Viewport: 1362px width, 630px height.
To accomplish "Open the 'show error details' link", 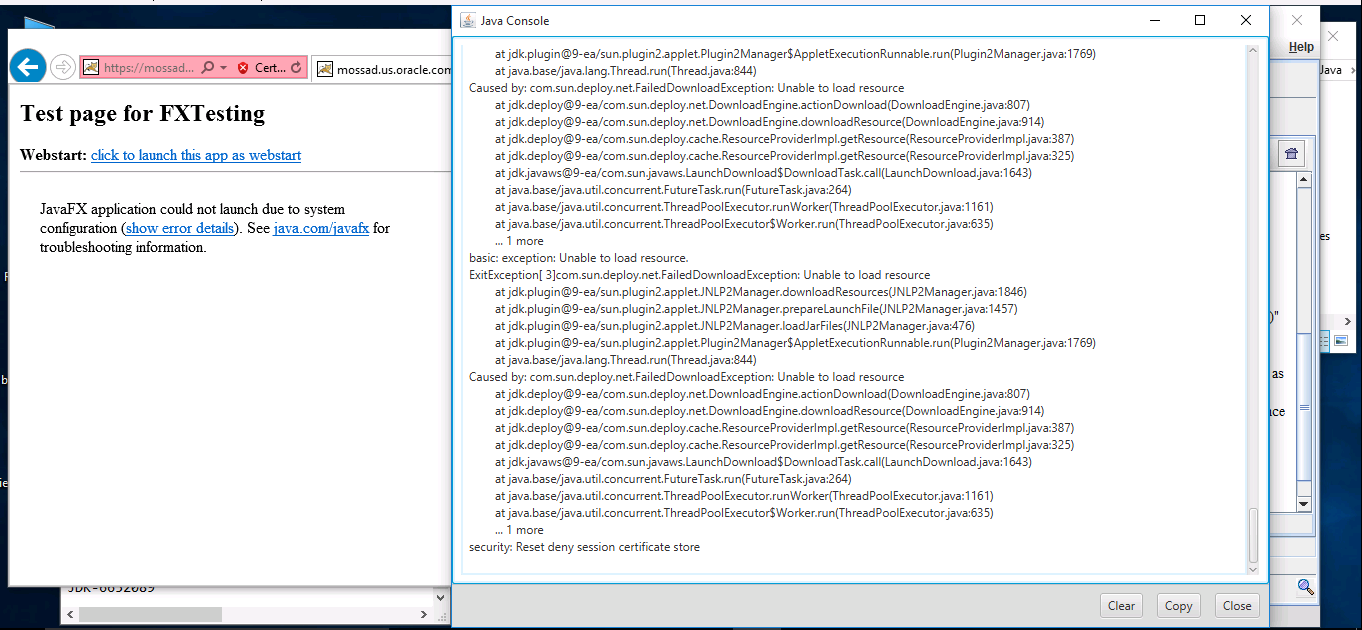I will click(x=181, y=228).
